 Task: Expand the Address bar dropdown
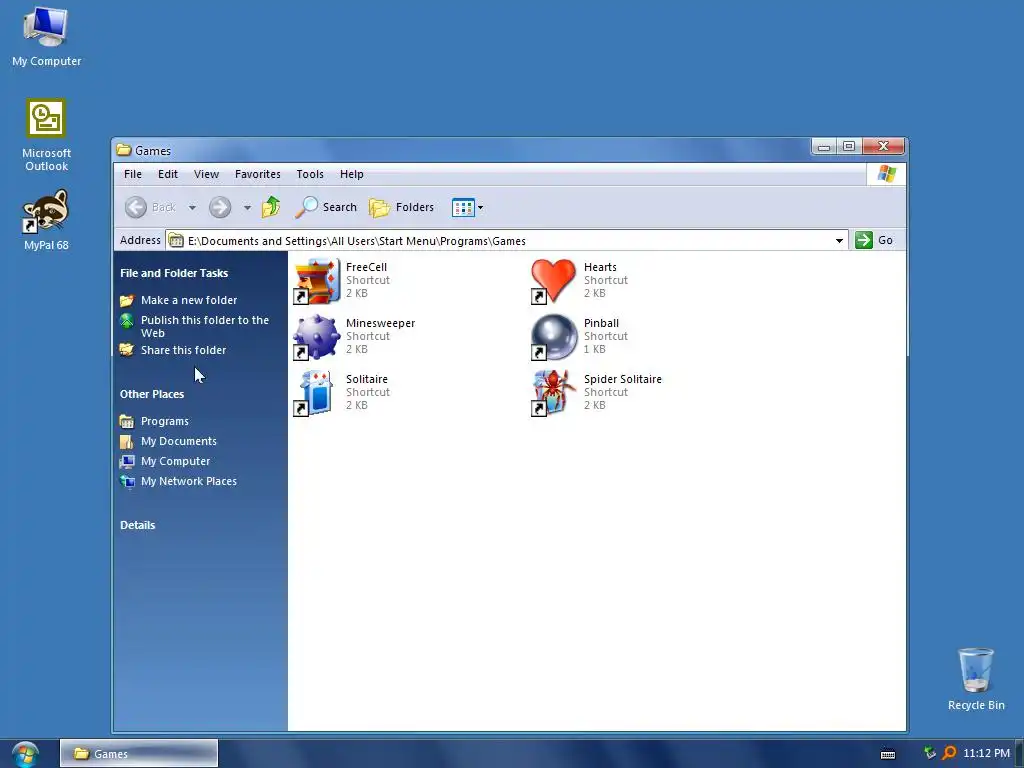[839, 240]
